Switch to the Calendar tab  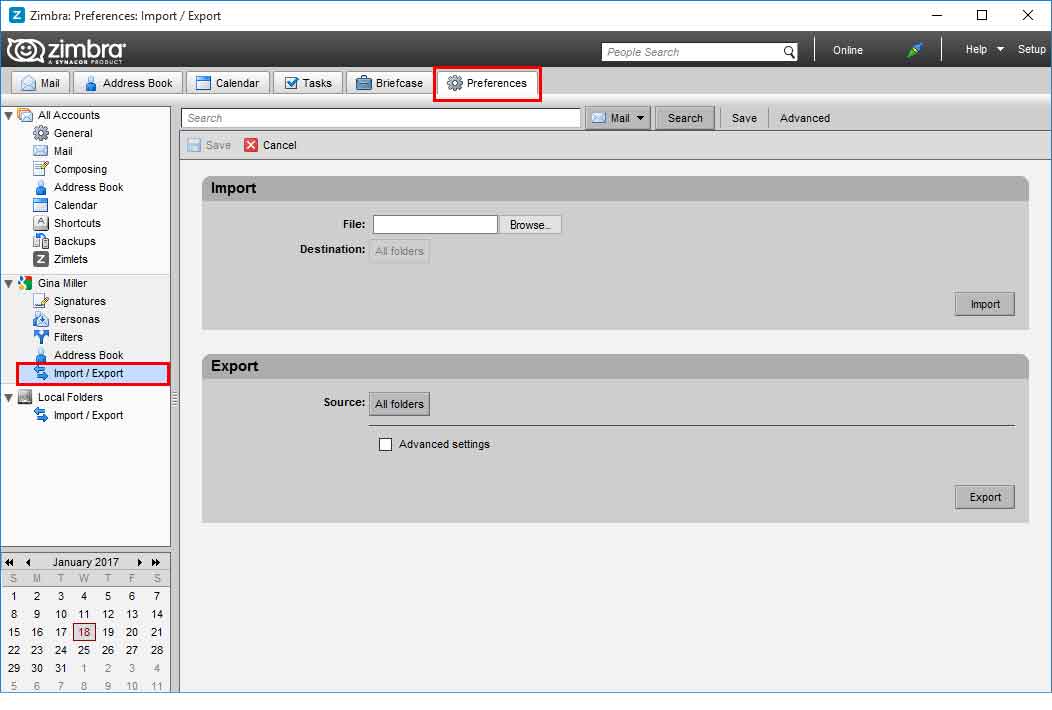227,83
